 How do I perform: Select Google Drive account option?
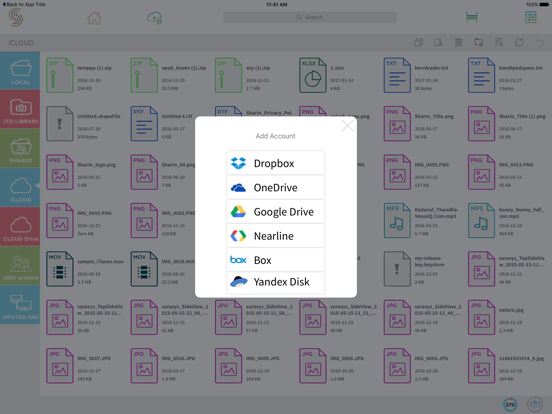[x=275, y=212]
